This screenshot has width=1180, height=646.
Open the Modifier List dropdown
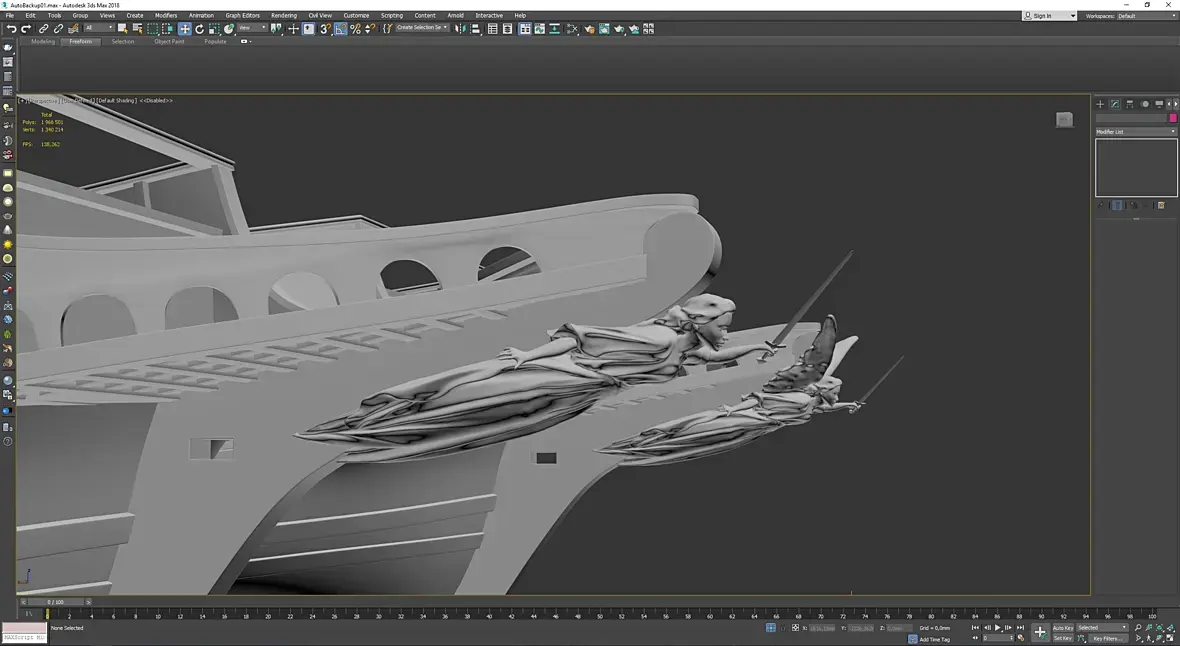(1136, 132)
